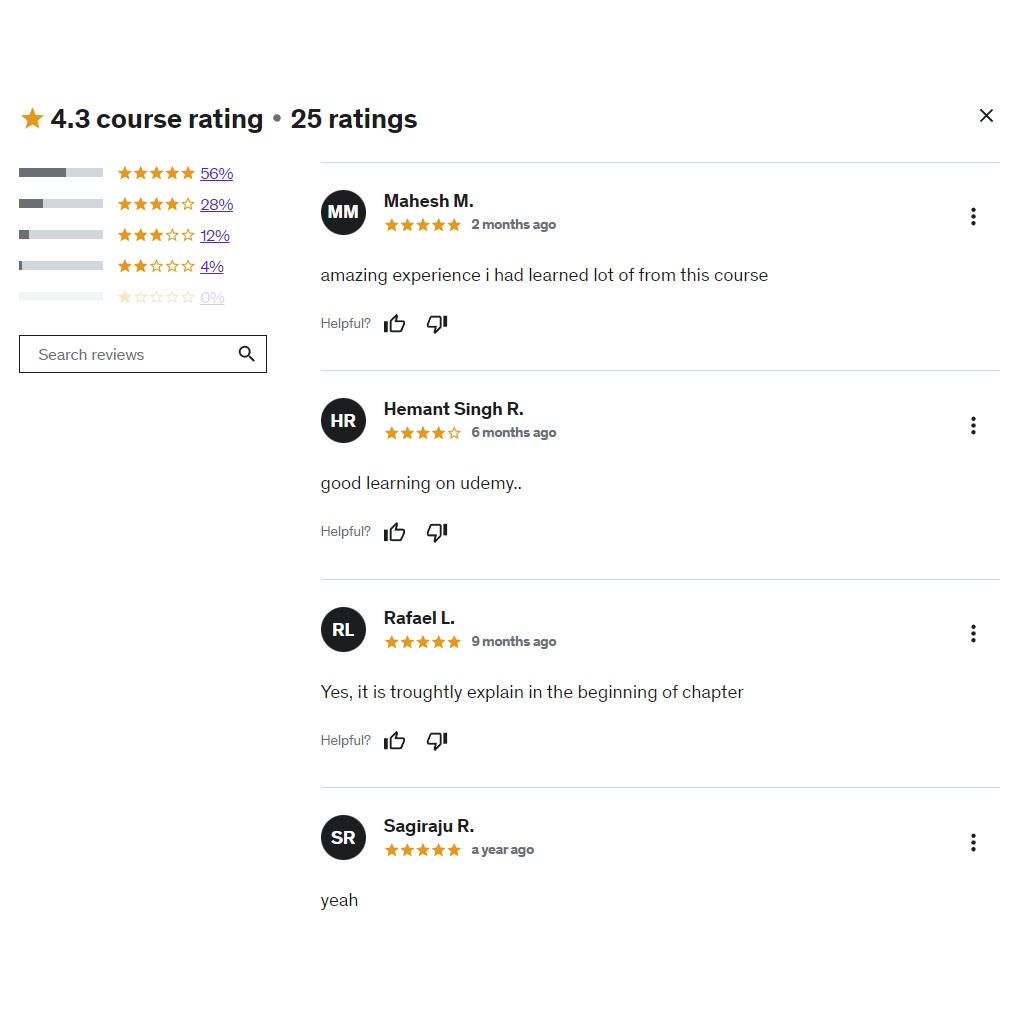Open the three-dot menu on Hemant Singh R.'s review
The image size is (1021, 1021).
pyautogui.click(x=973, y=425)
